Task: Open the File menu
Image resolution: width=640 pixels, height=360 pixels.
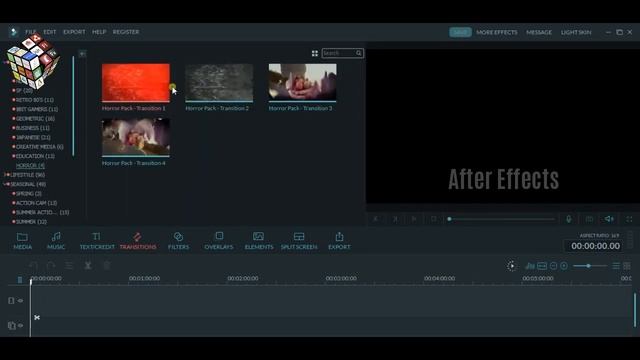Action: pos(31,32)
